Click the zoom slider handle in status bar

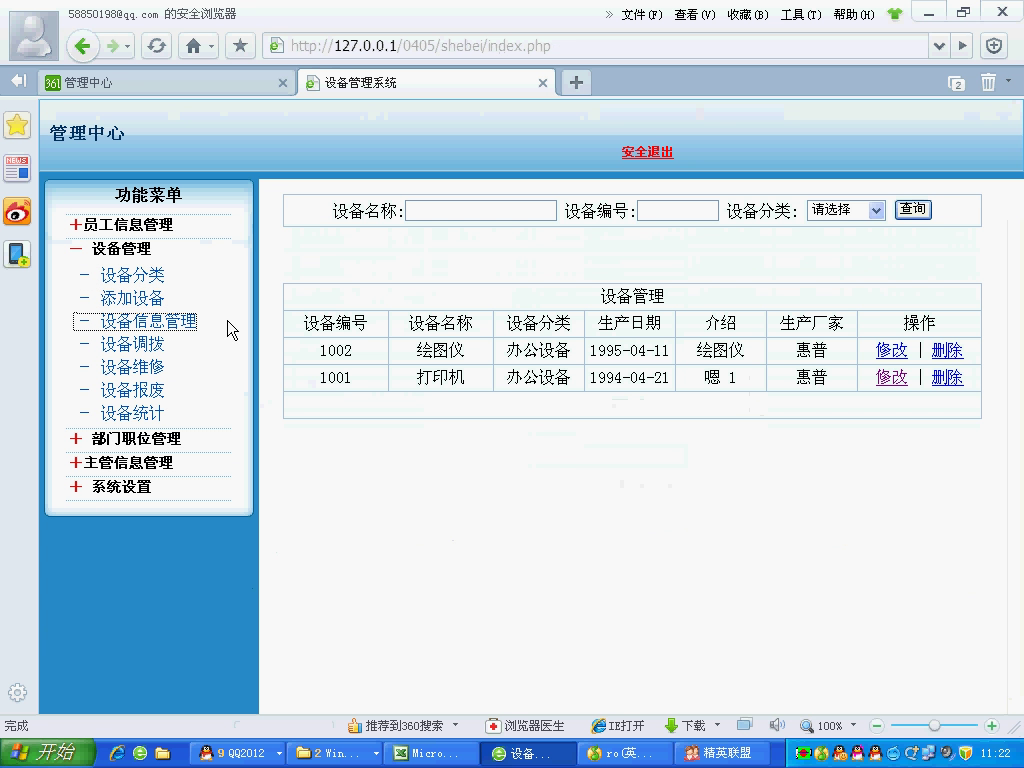[935, 726]
